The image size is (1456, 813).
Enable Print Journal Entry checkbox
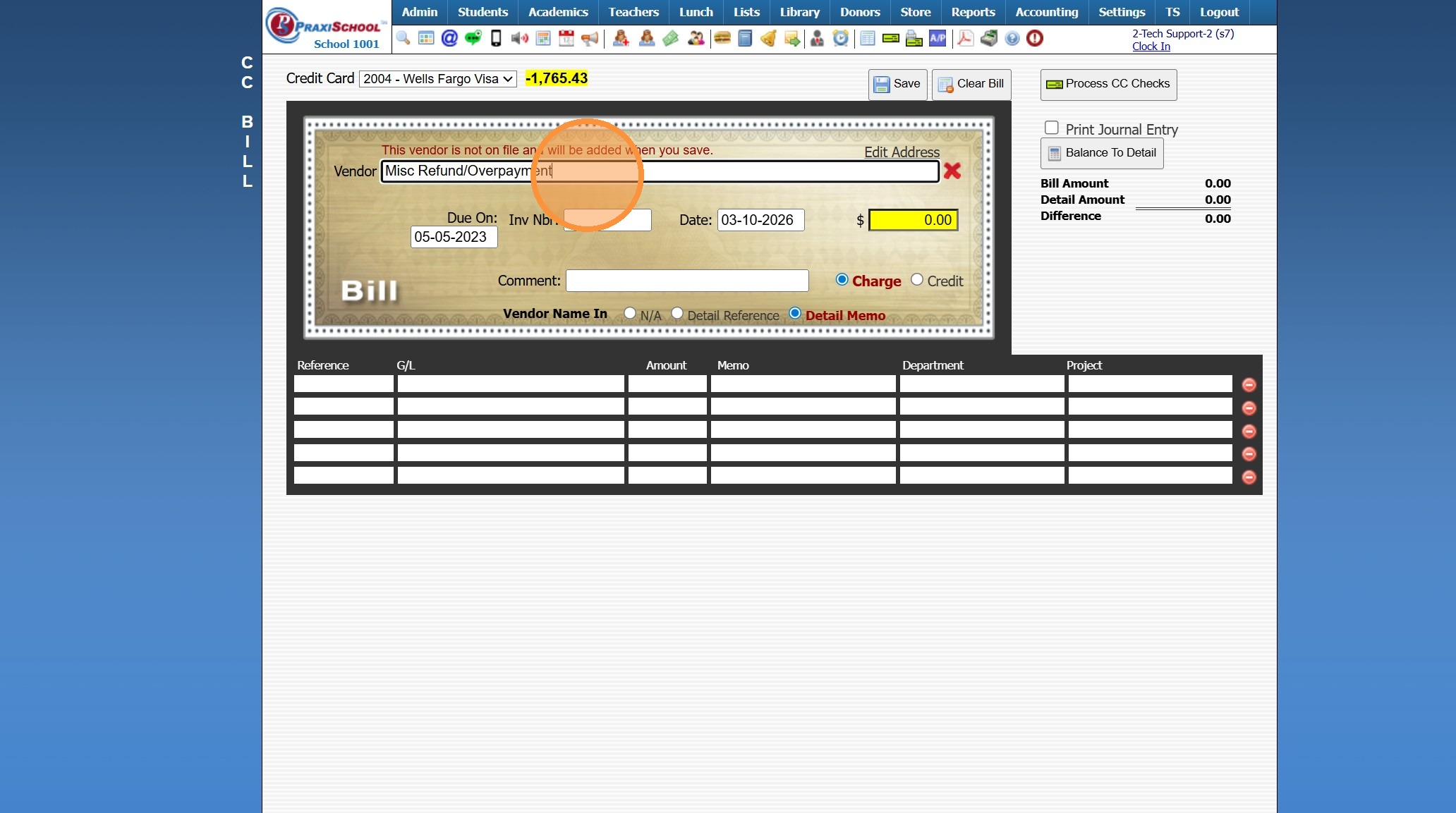1051,128
